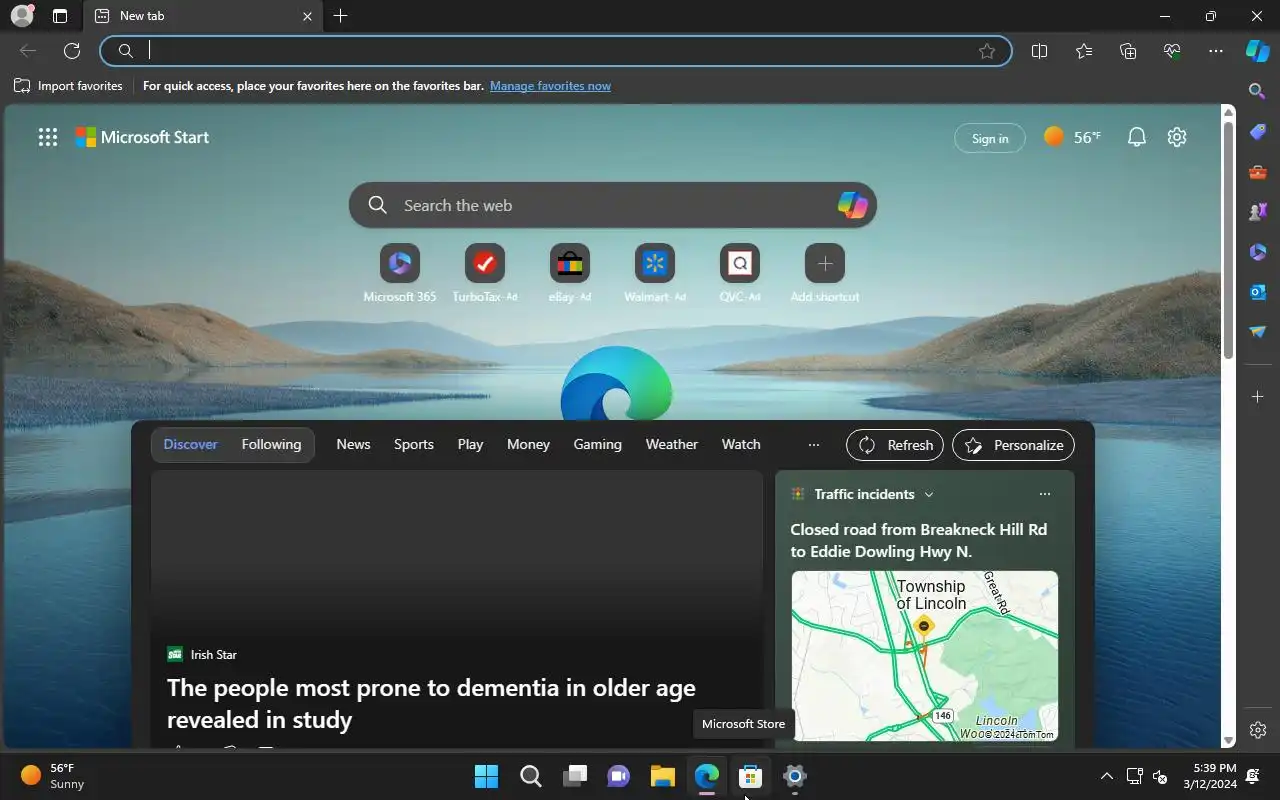The image size is (1280, 800).
Task: Select the Watch feed tab
Action: (x=741, y=445)
